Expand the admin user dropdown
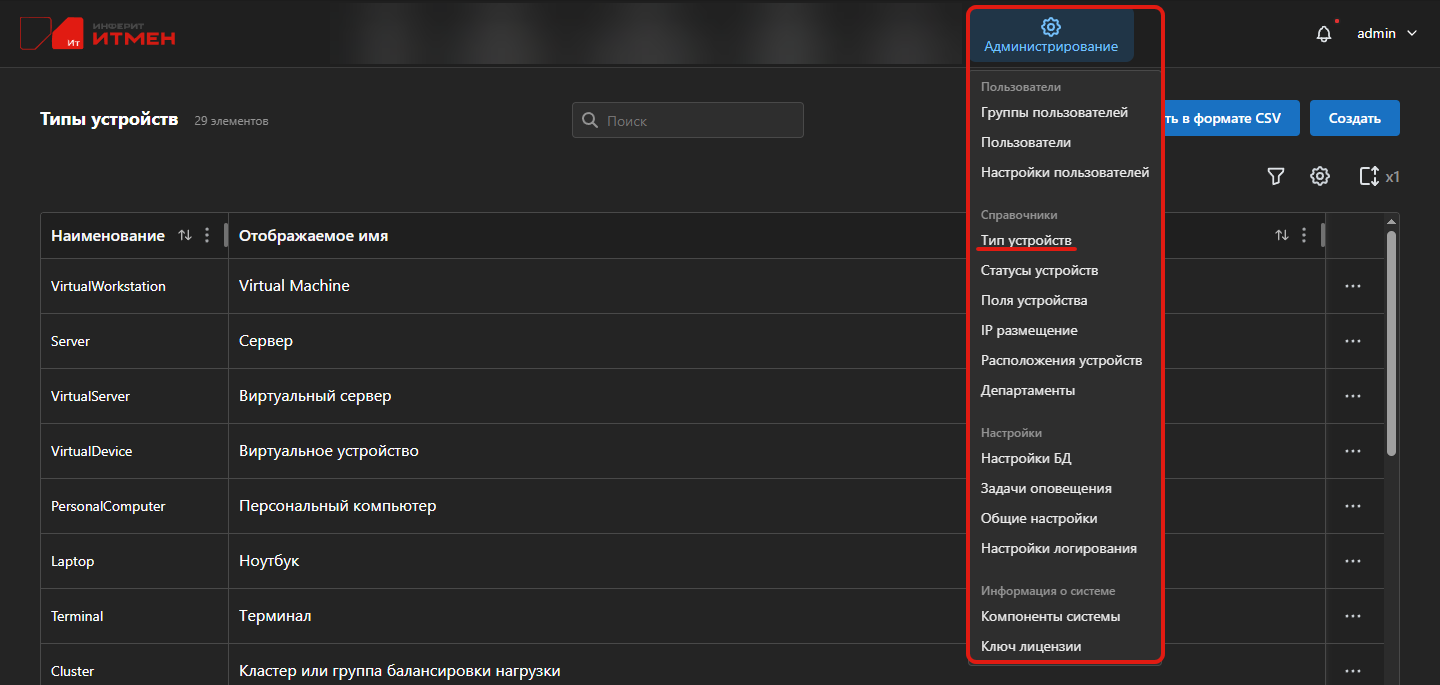 pos(1387,33)
